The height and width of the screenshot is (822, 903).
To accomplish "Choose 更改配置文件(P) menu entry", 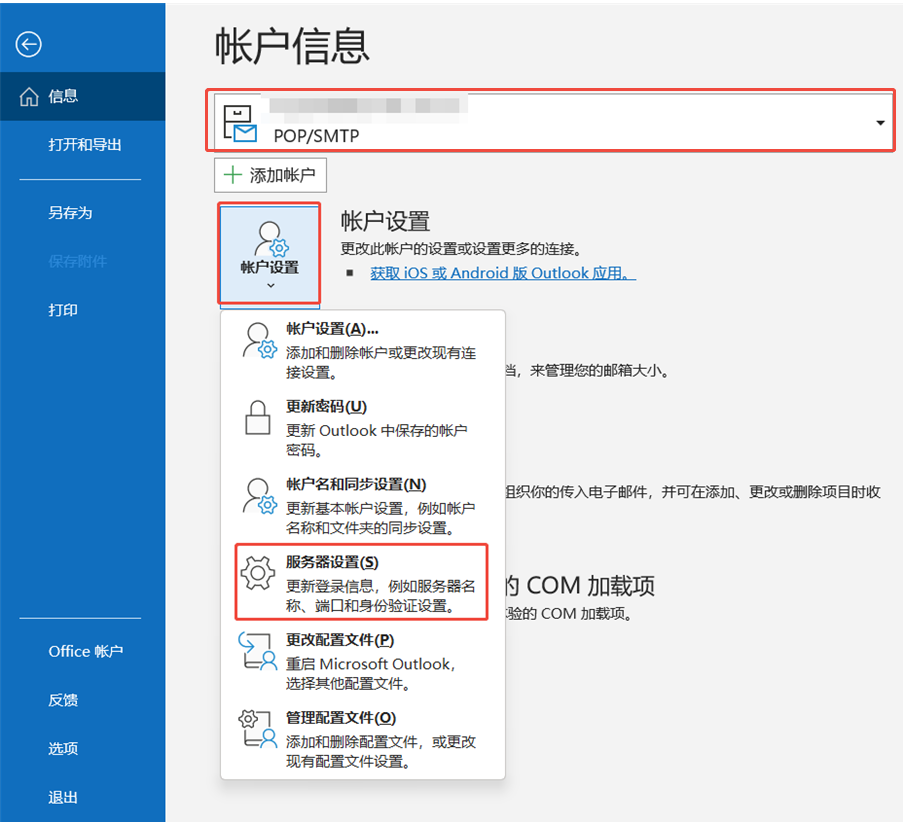I will pos(363,661).
